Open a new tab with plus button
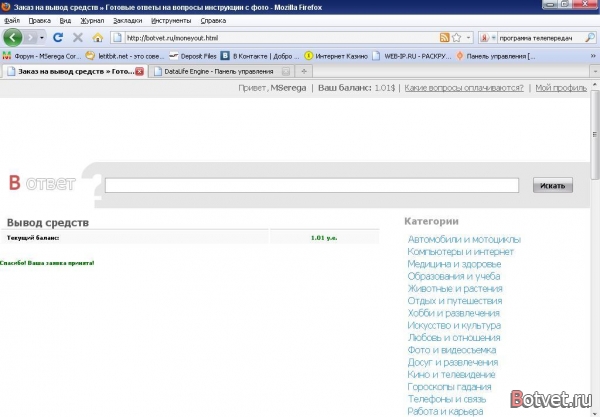 point(304,71)
